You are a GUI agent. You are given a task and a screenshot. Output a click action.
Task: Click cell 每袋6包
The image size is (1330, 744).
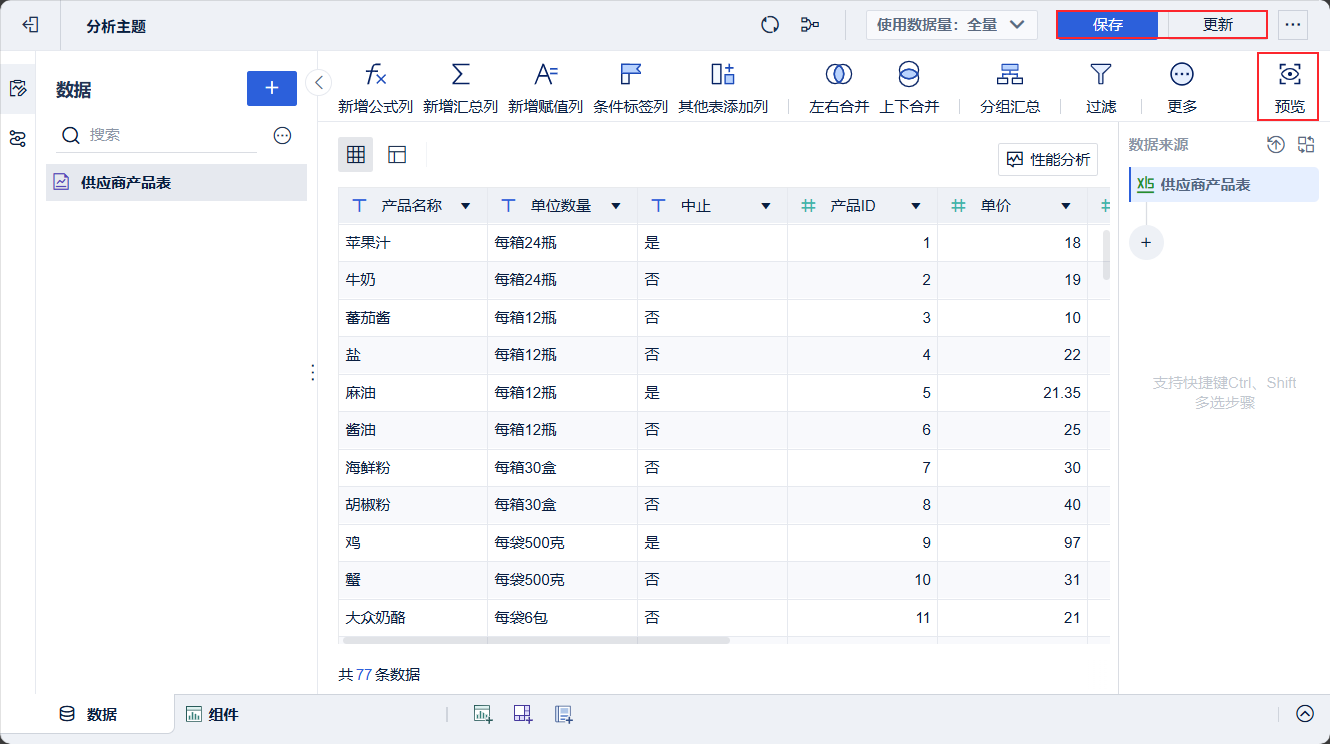click(x=562, y=618)
